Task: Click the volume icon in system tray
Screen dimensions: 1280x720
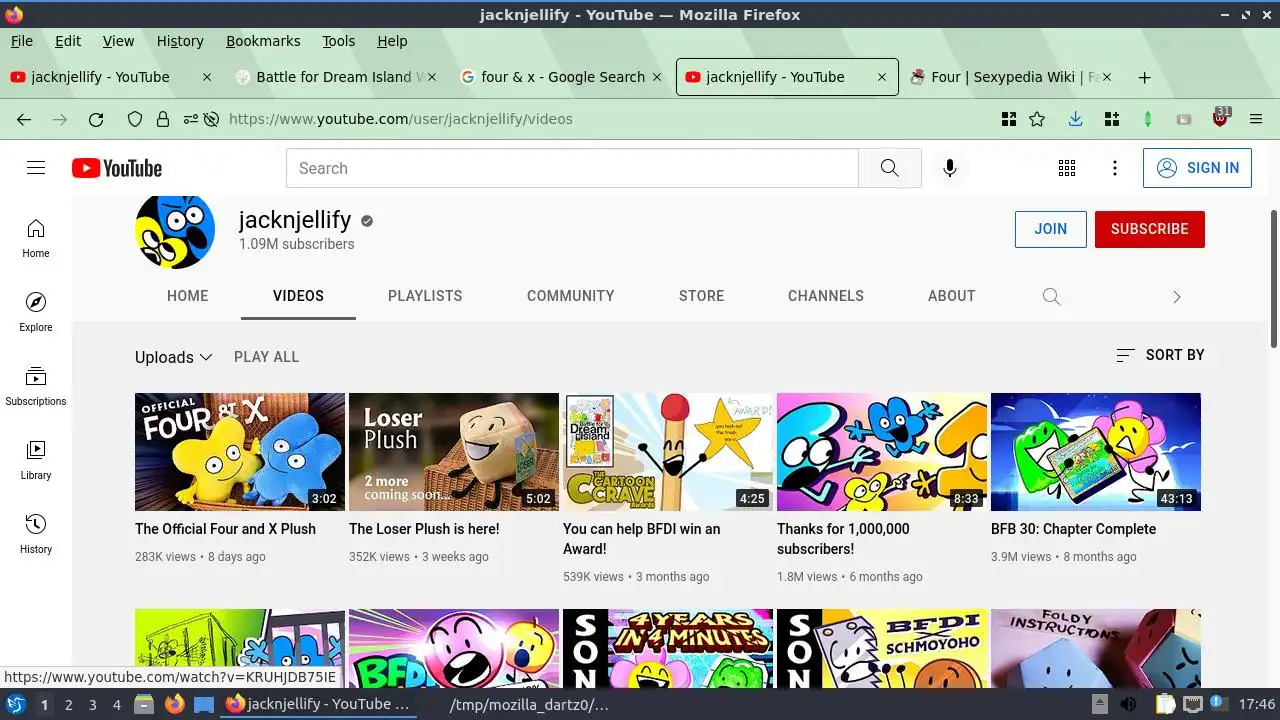Action: 1128,704
